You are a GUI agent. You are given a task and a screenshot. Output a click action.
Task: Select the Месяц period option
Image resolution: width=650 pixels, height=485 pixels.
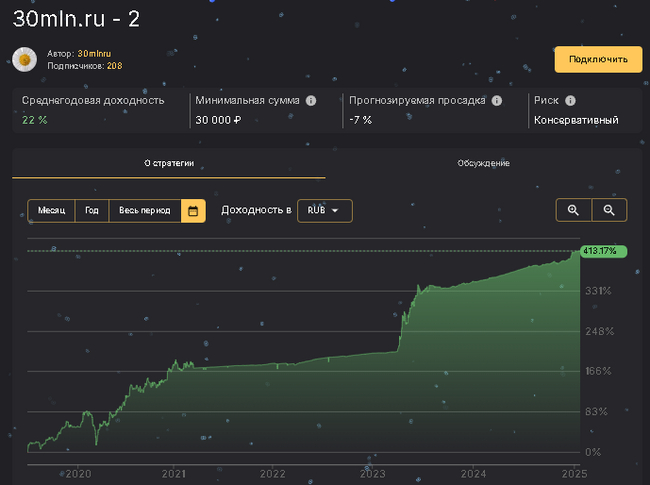point(51,211)
